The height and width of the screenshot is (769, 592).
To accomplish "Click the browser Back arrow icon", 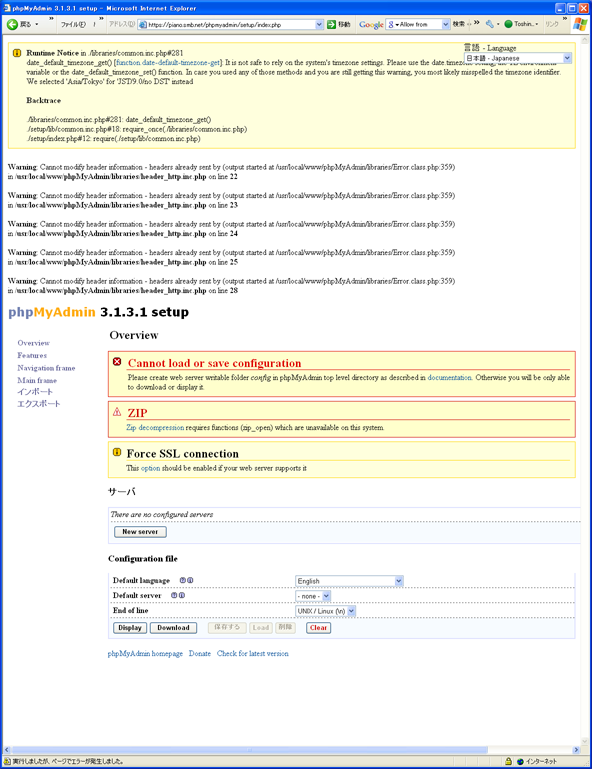I will 12,24.
